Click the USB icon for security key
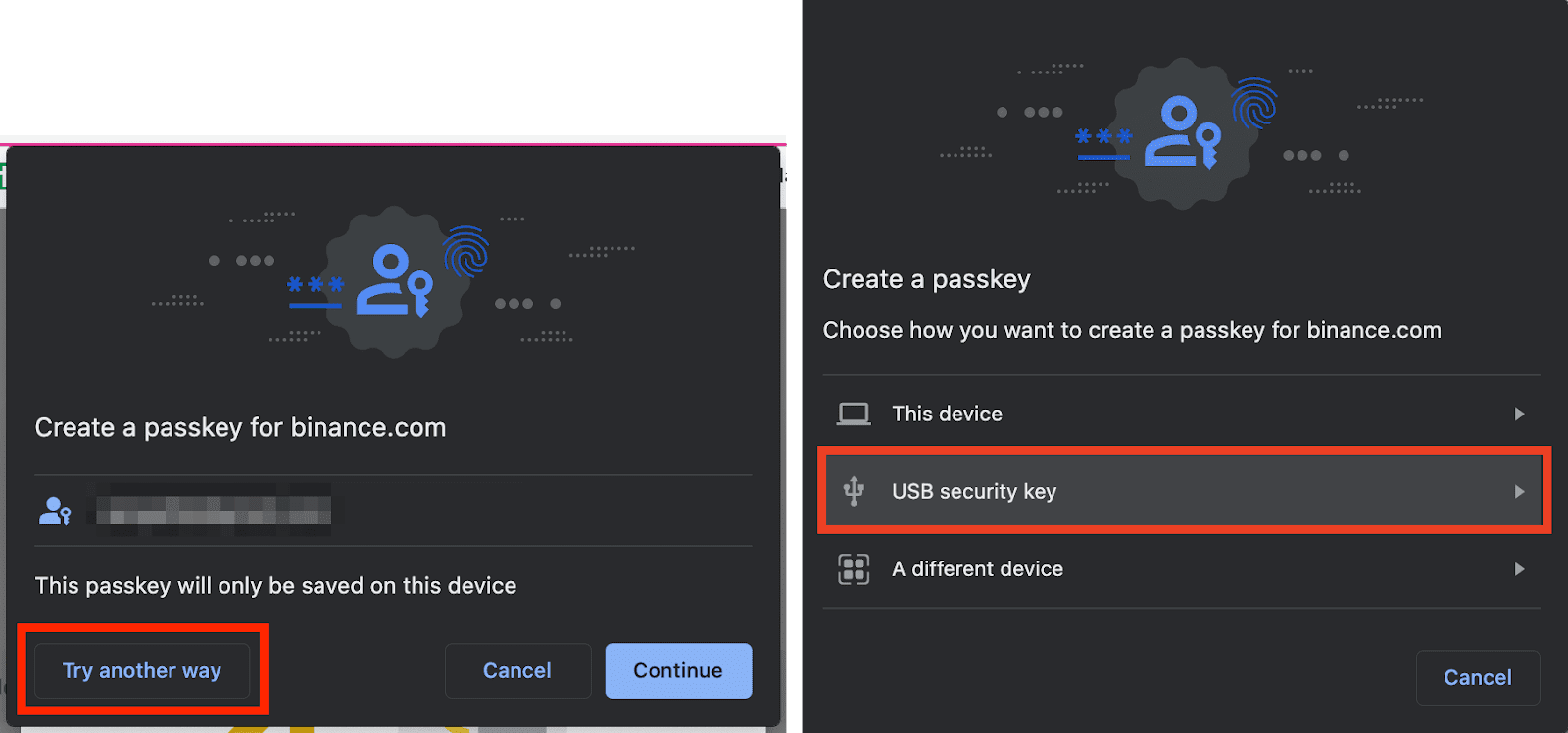Image resolution: width=1568 pixels, height=733 pixels. (854, 491)
